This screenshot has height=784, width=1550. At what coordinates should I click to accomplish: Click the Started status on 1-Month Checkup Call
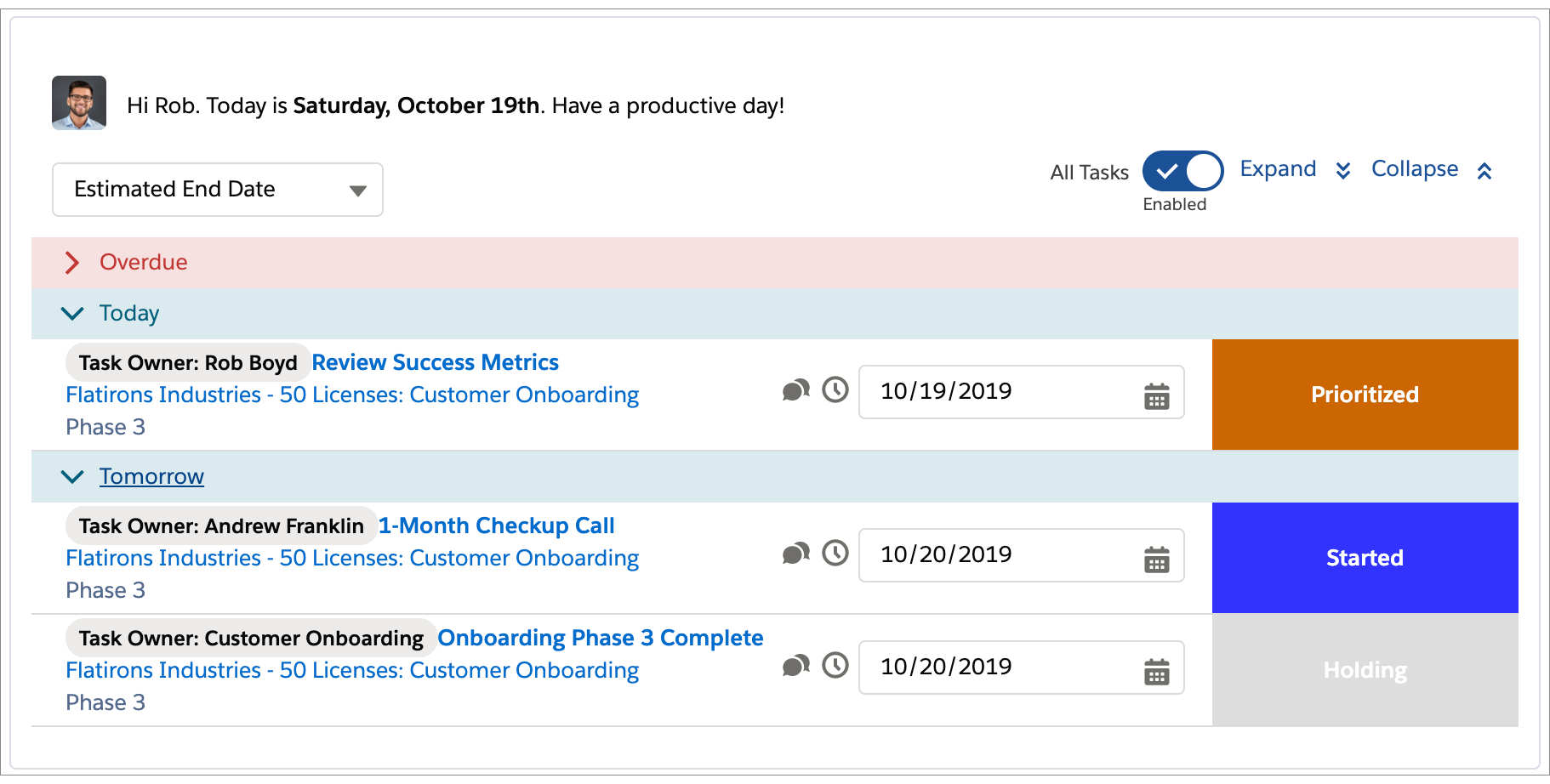coord(1364,558)
